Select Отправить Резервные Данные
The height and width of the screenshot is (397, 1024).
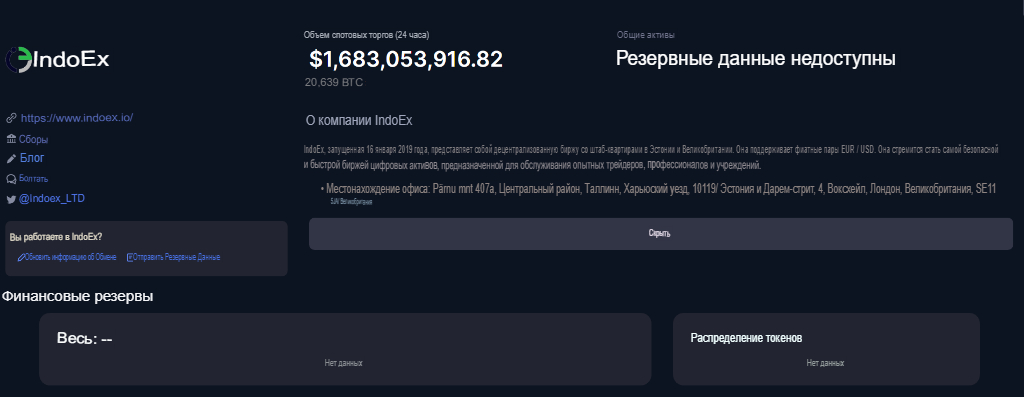(x=176, y=257)
